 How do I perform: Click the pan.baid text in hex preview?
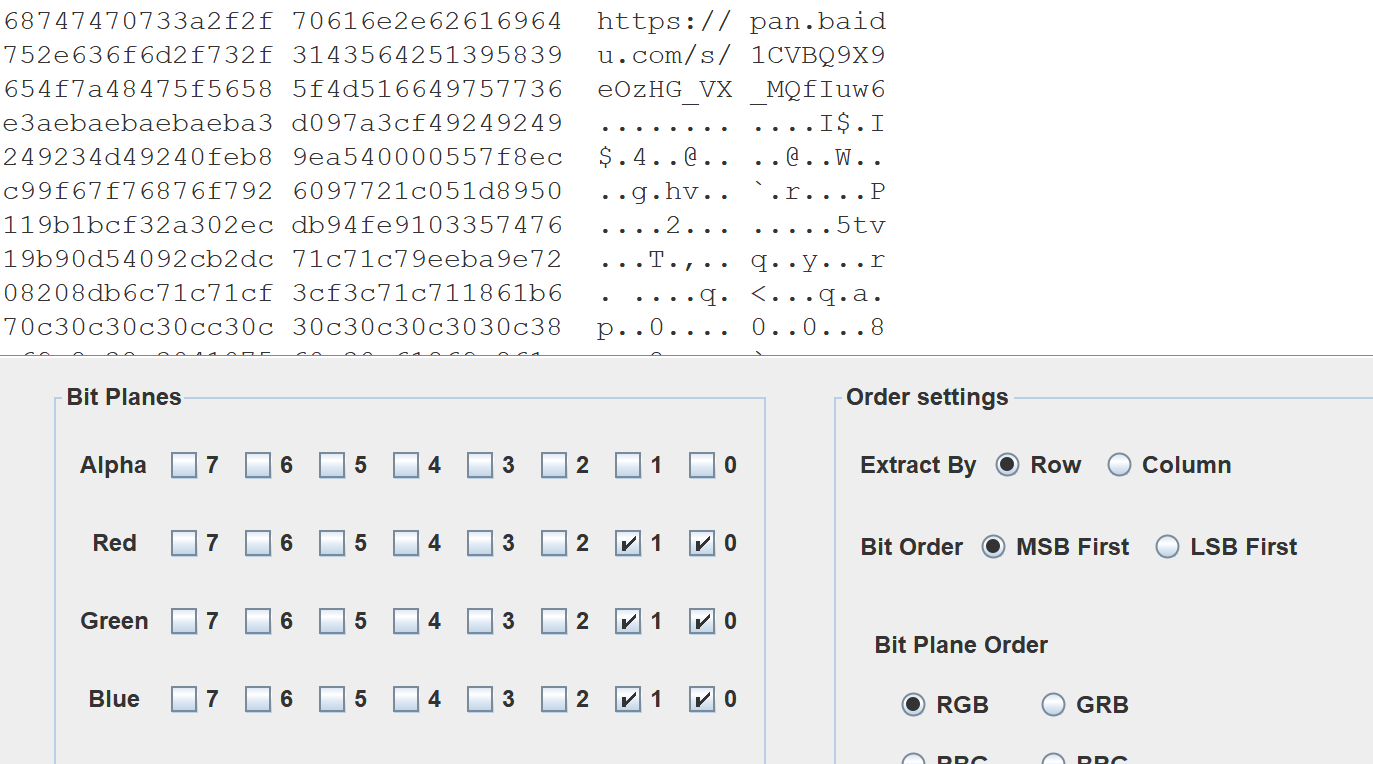(817, 21)
